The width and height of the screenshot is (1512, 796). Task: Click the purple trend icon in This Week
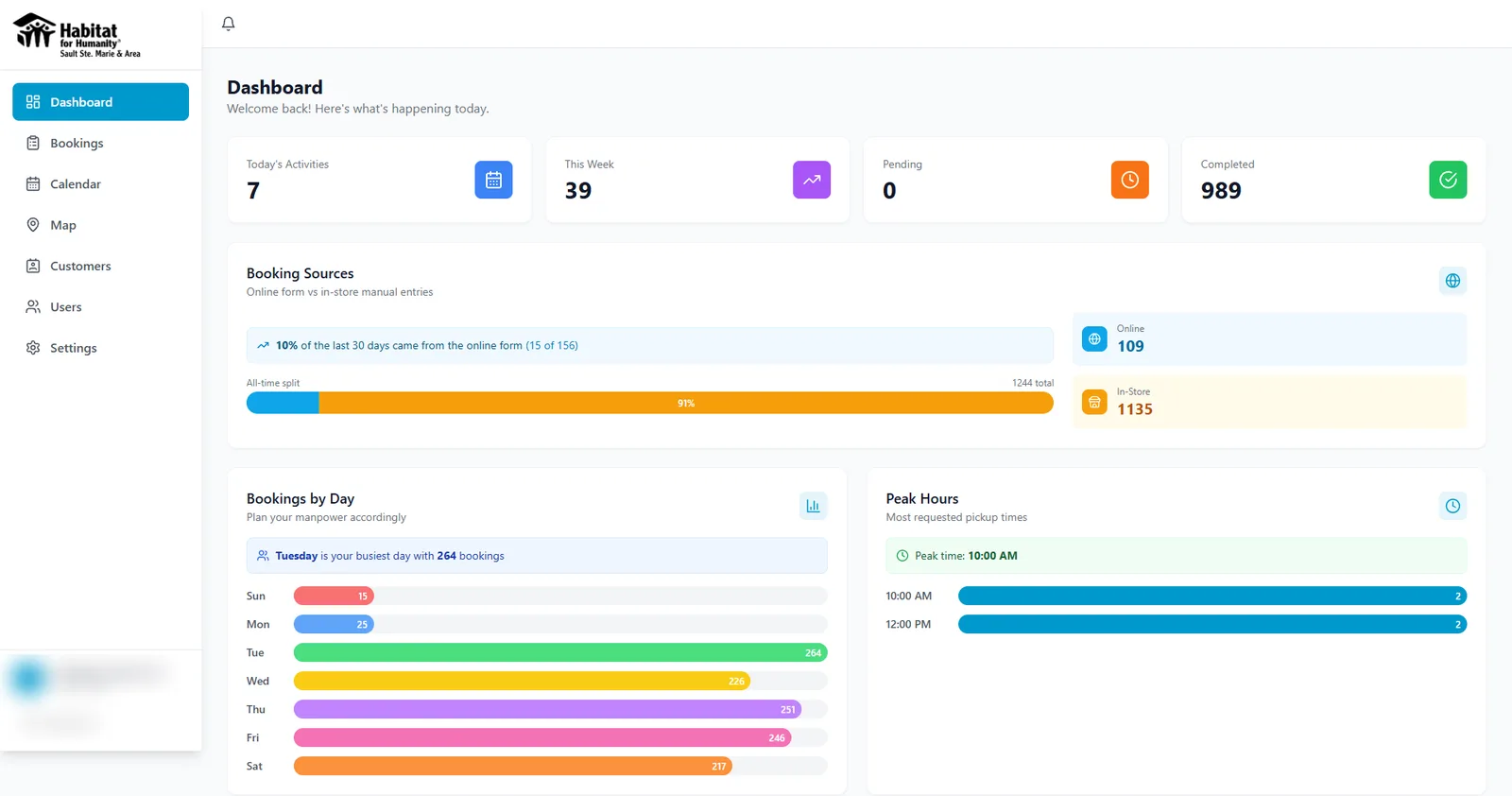coord(812,180)
